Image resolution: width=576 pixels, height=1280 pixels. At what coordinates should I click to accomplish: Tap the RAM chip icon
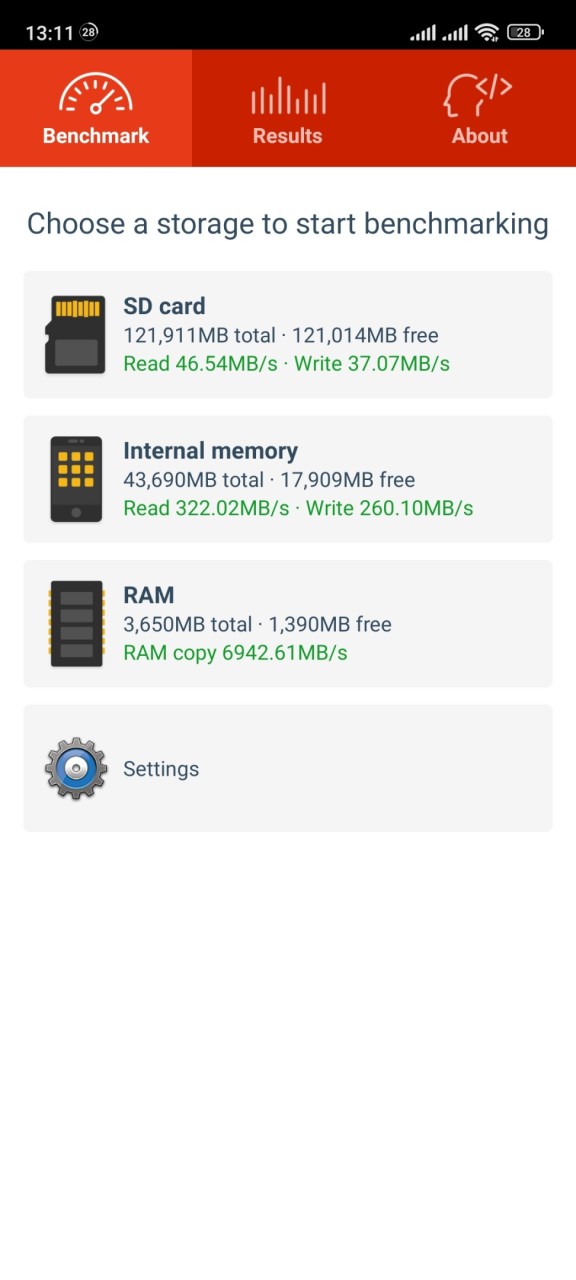pyautogui.click(x=76, y=624)
